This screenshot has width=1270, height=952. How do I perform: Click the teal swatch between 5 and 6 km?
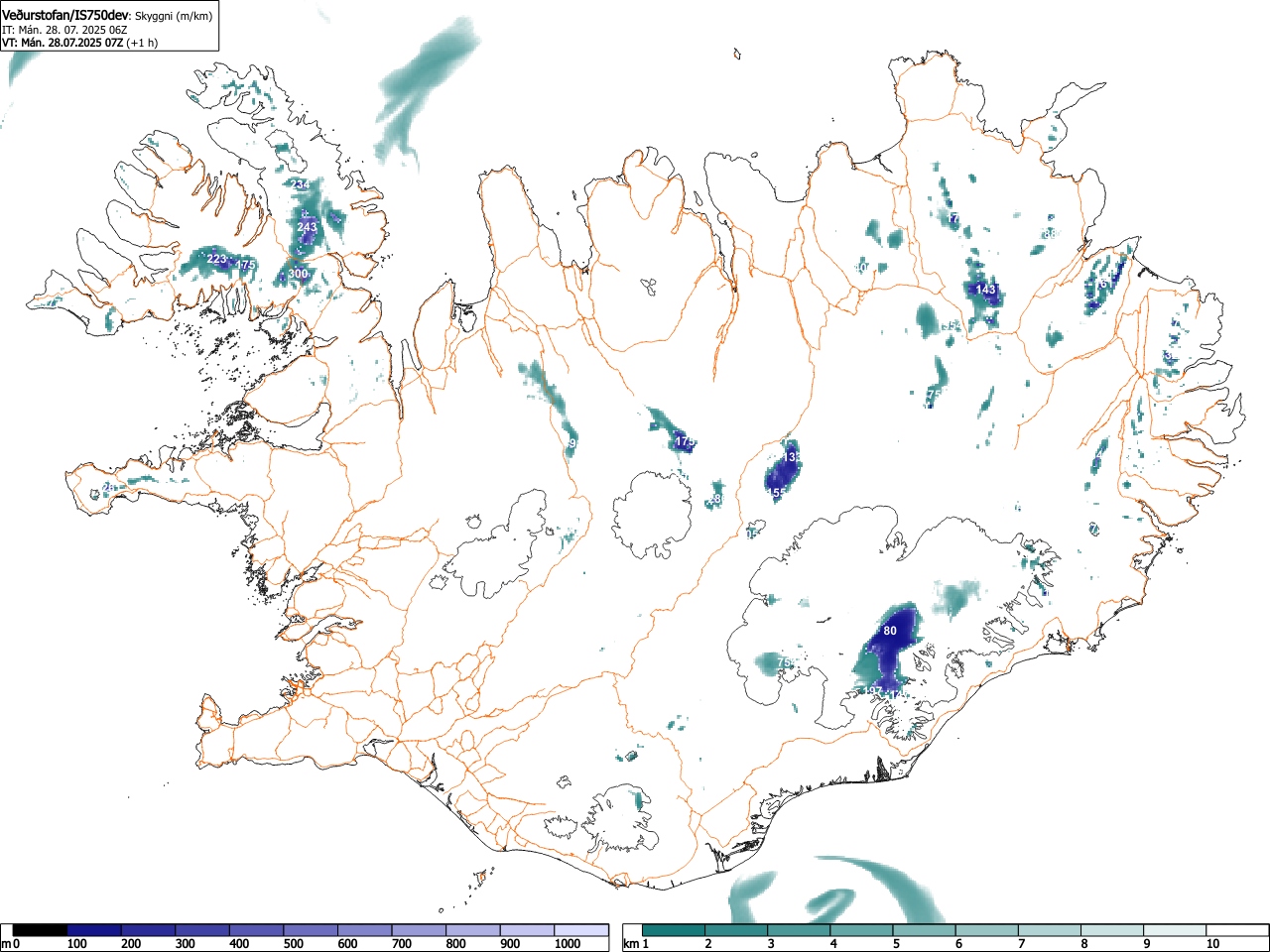coord(924,930)
